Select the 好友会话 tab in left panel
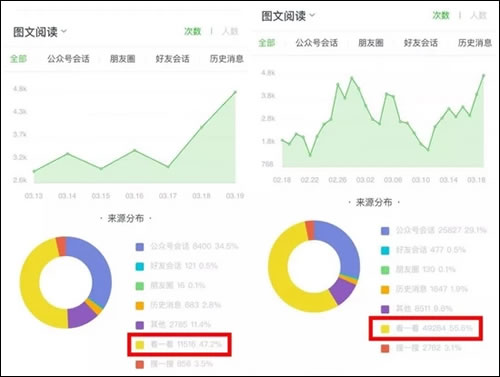This screenshot has width=500, height=377. (x=172, y=59)
